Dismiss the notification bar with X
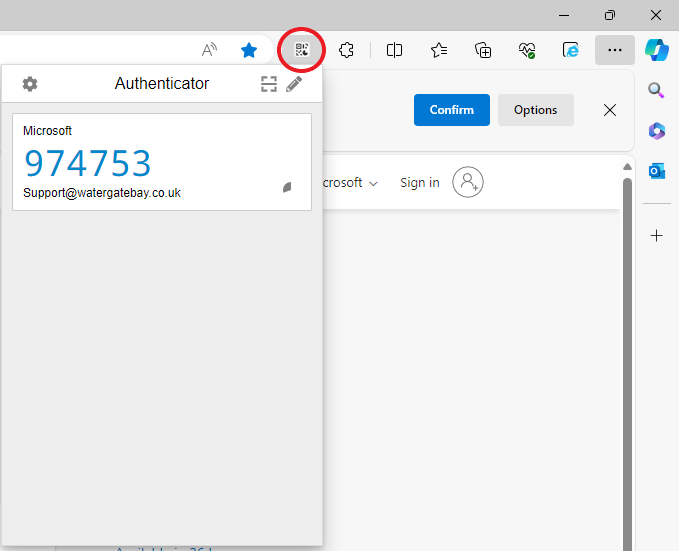 coord(610,110)
